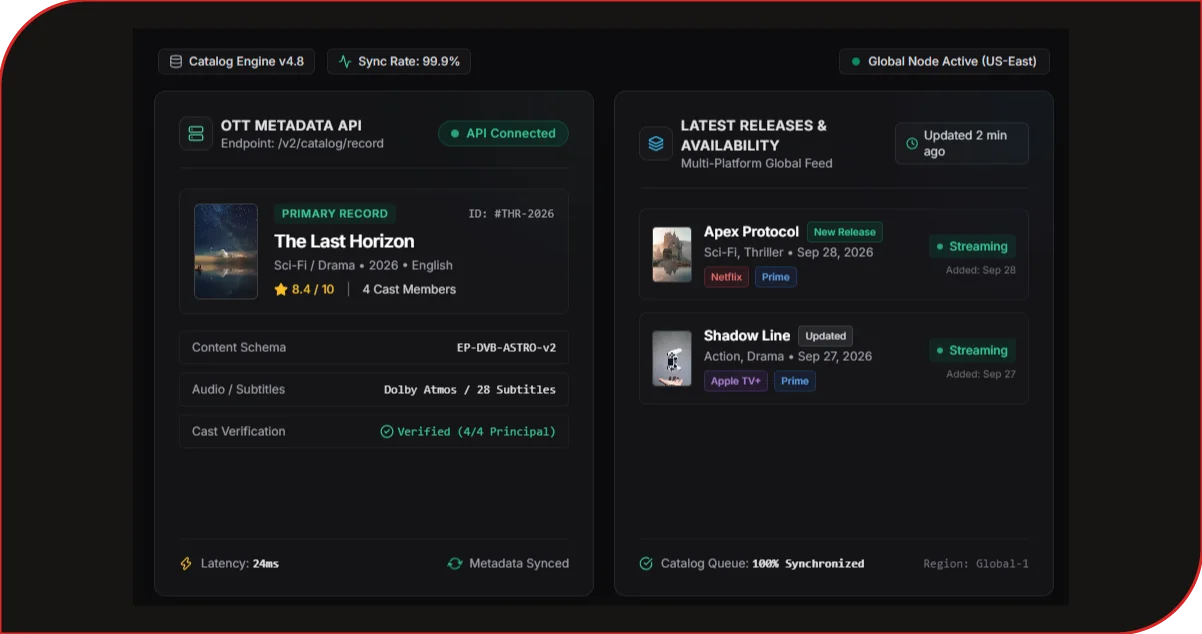Click the Catalog Engine v4.8 chip
1202x634 pixels.
[236, 62]
